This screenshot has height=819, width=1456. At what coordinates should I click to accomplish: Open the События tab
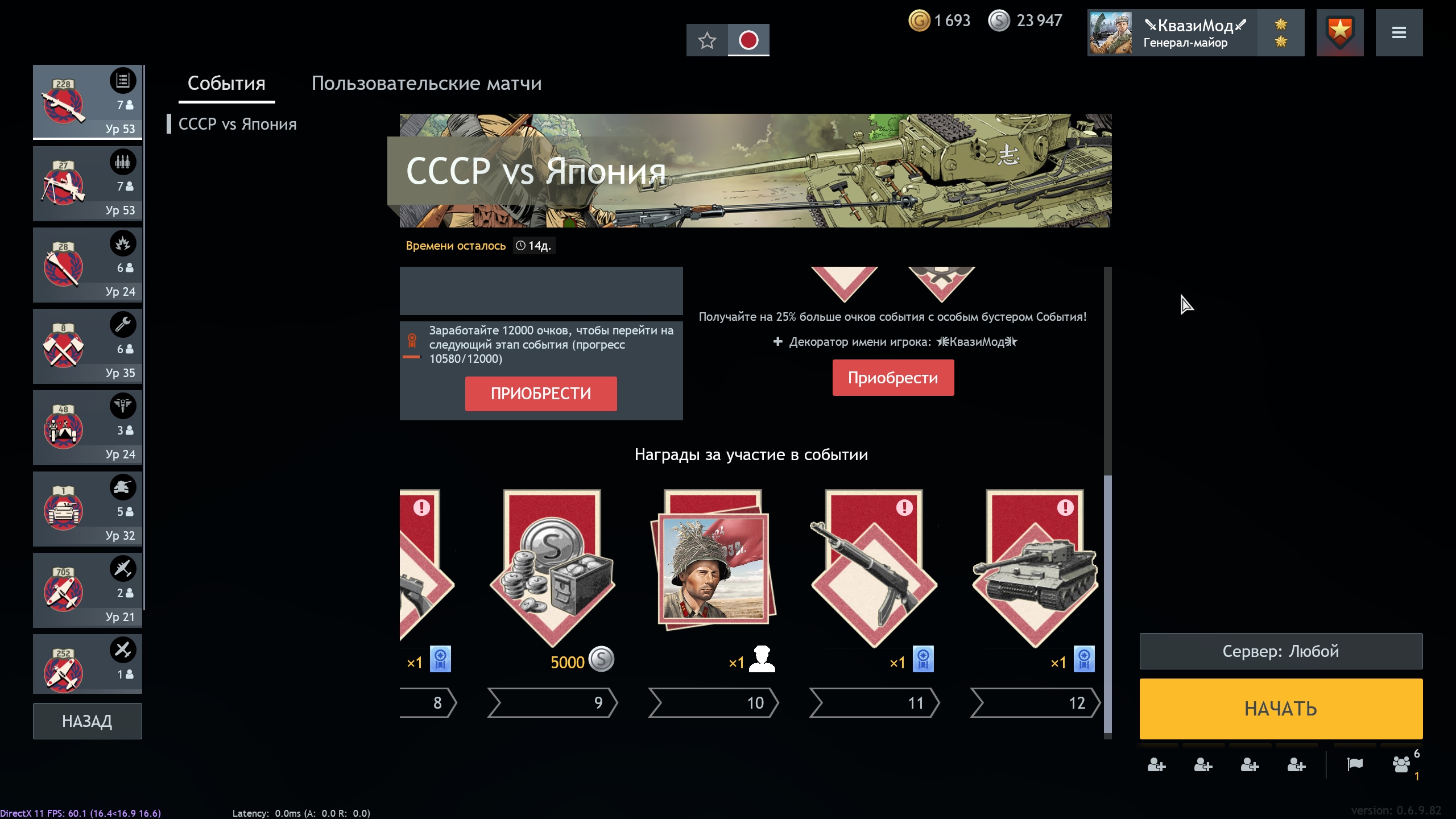click(226, 84)
